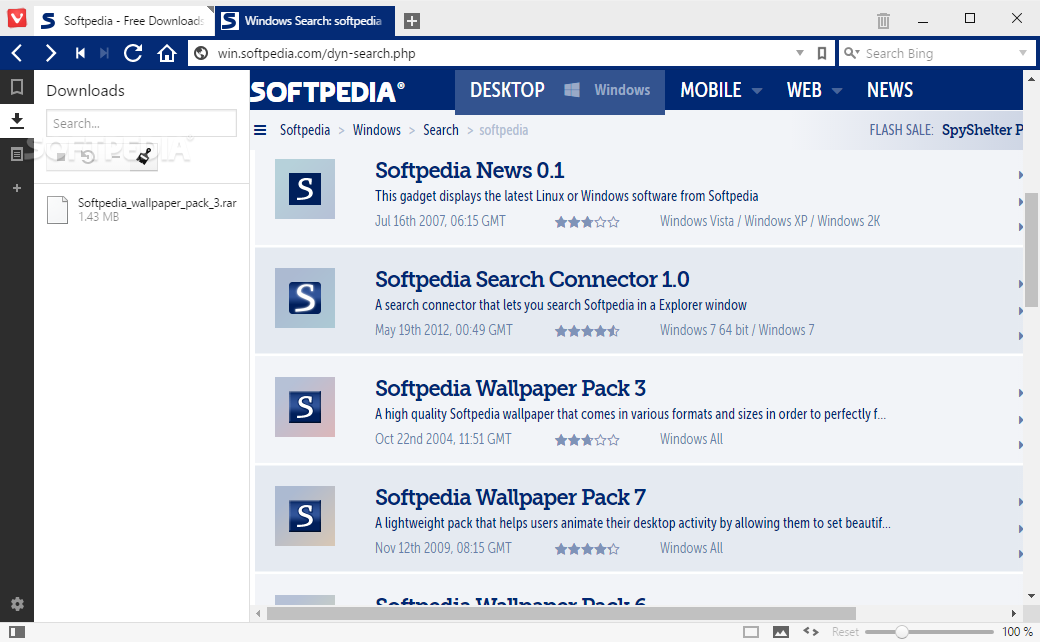Open the Notes panel in sidebar
The width and height of the screenshot is (1040, 642).
pos(17,155)
